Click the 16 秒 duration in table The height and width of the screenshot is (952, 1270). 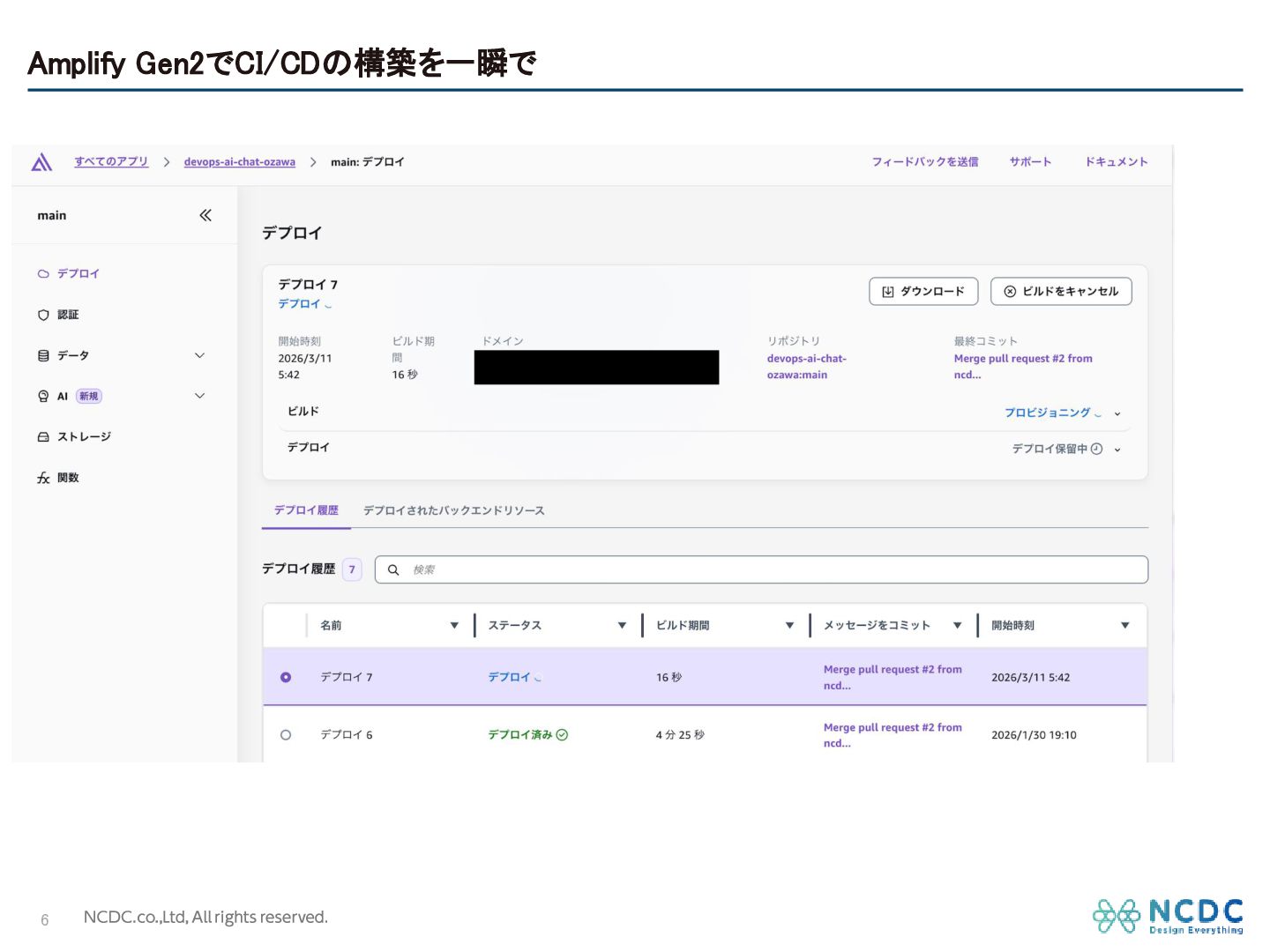point(669,678)
